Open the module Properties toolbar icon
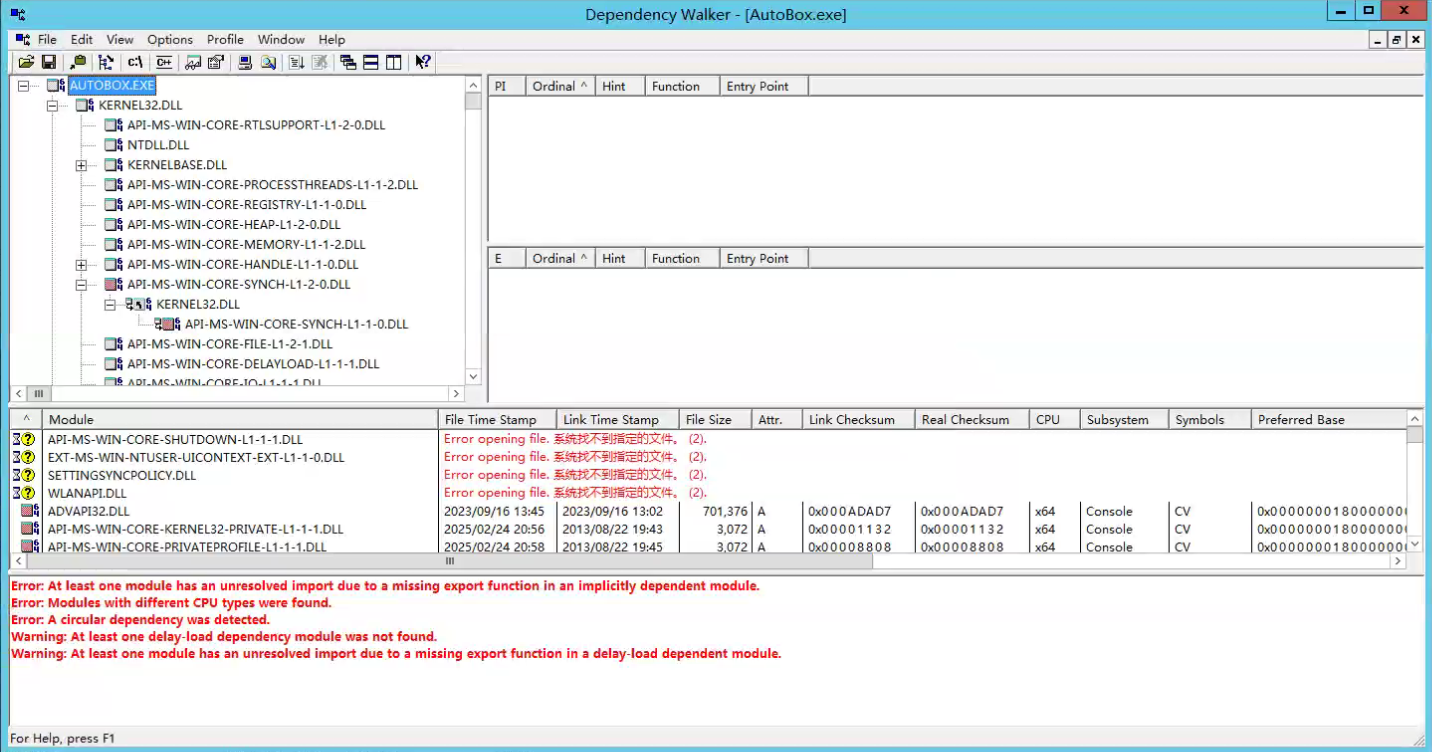Image resolution: width=1432 pixels, height=752 pixels. pos(216,62)
